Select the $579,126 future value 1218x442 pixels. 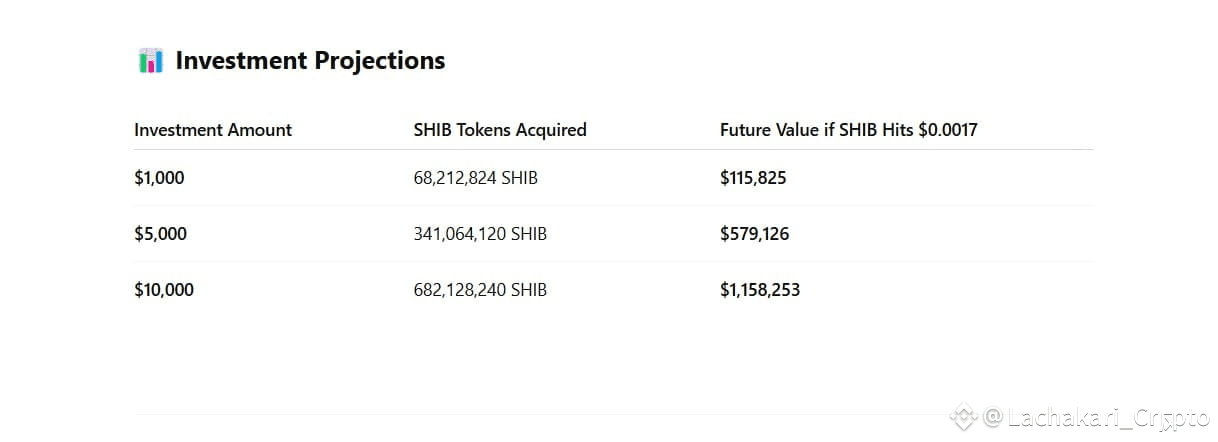(754, 234)
